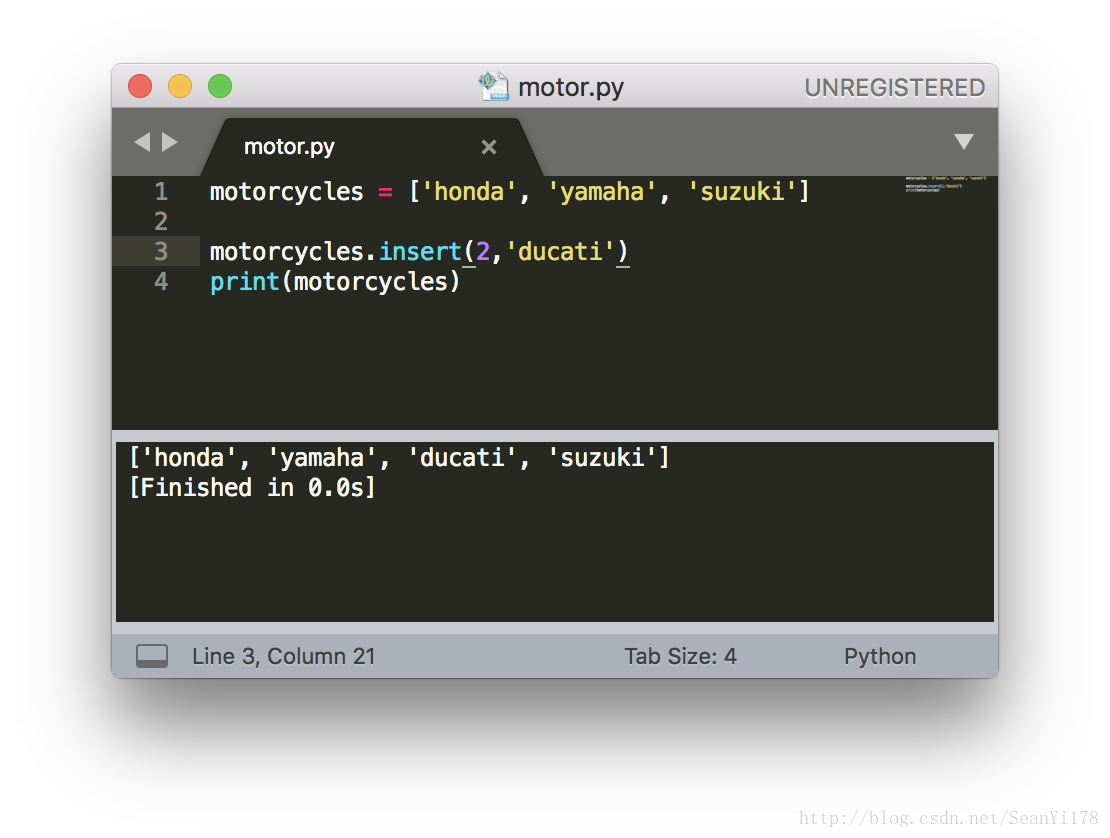1110x838 pixels.
Task: Click 'ducati' in the build output
Action: pos(462,457)
